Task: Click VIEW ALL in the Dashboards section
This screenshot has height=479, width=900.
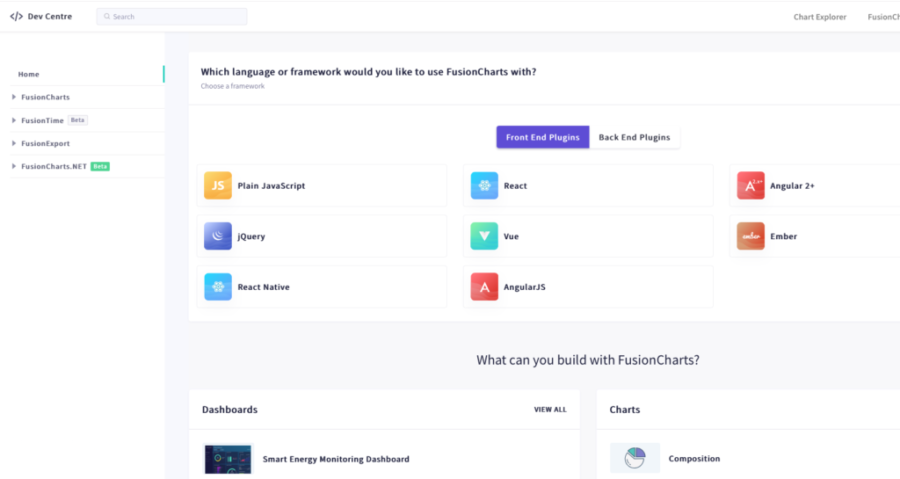Action: click(x=550, y=410)
